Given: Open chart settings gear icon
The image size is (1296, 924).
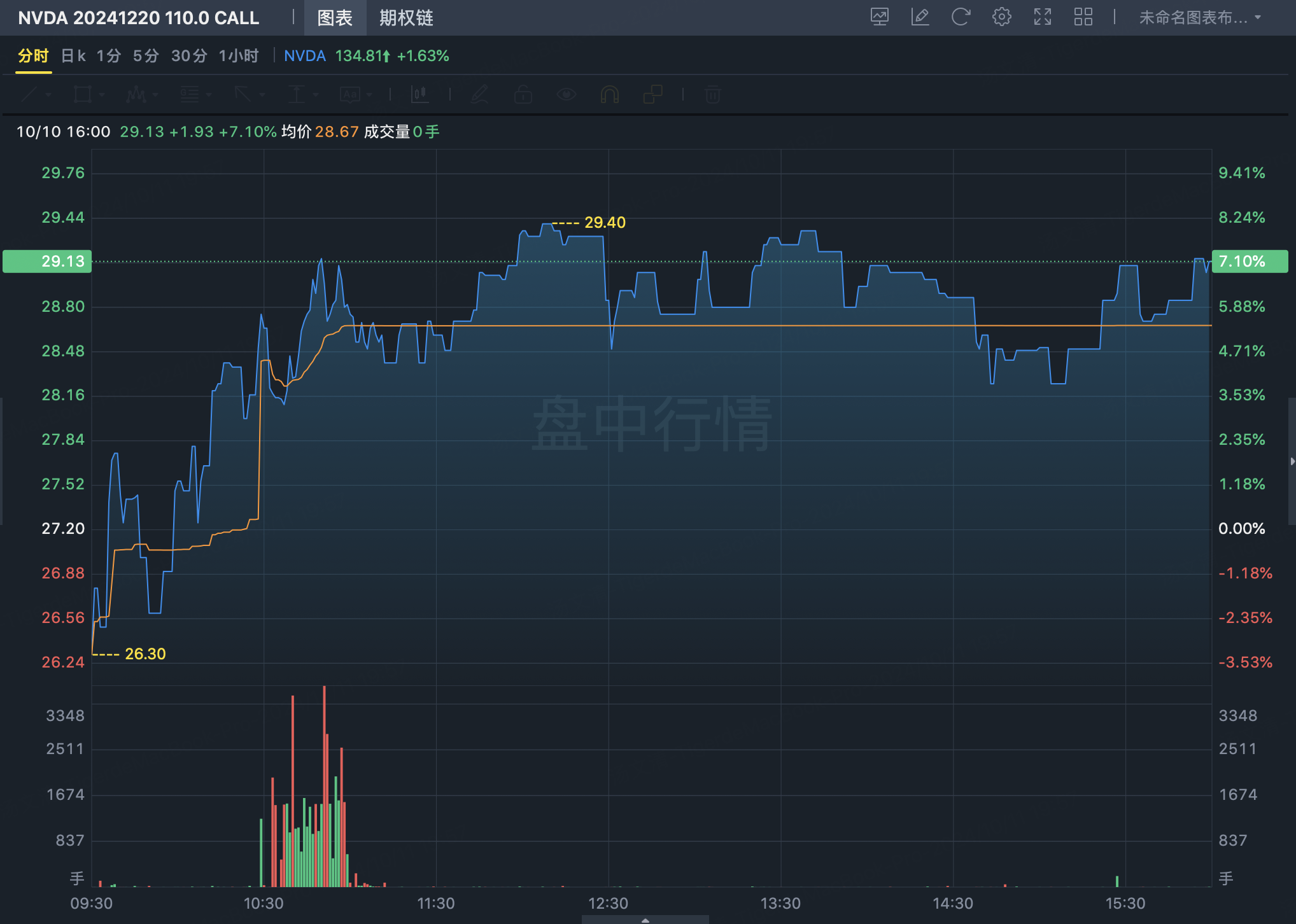Looking at the screenshot, I should (1002, 17).
